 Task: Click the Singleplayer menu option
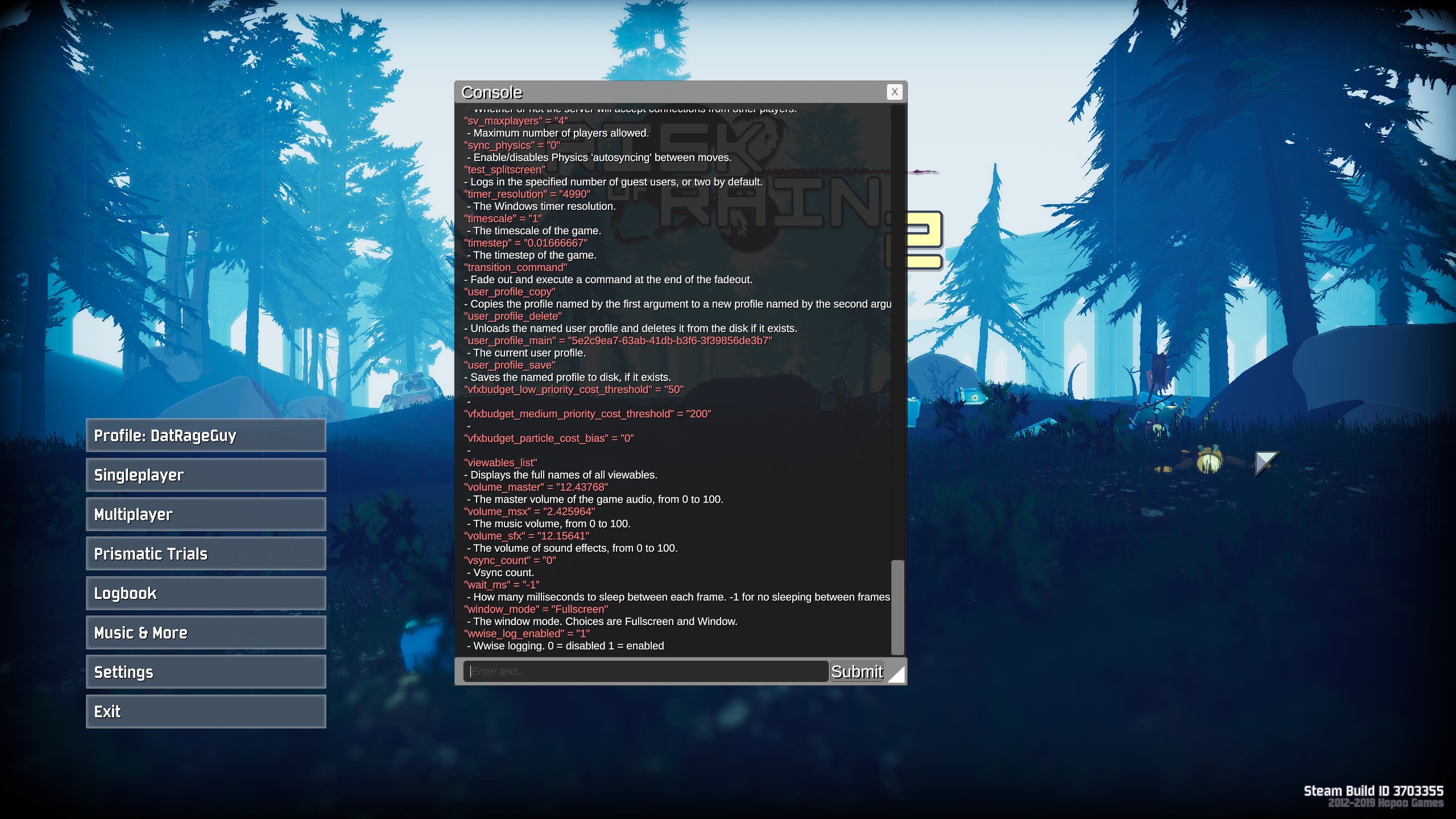pos(206,474)
